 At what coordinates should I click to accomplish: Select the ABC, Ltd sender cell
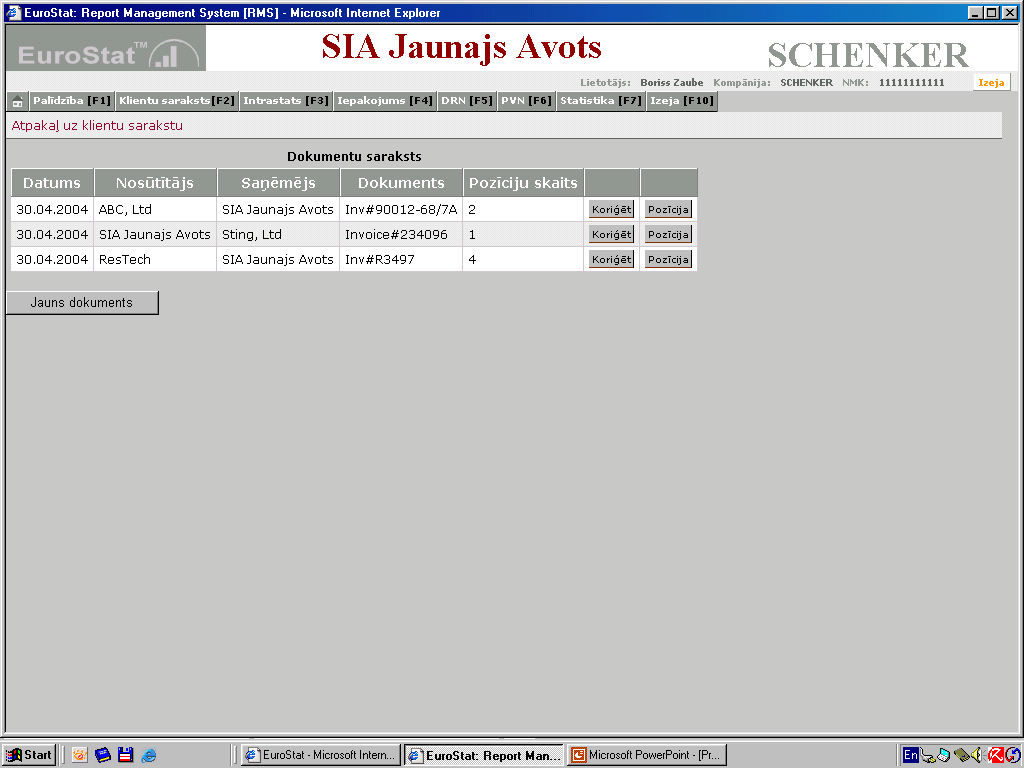tap(155, 210)
